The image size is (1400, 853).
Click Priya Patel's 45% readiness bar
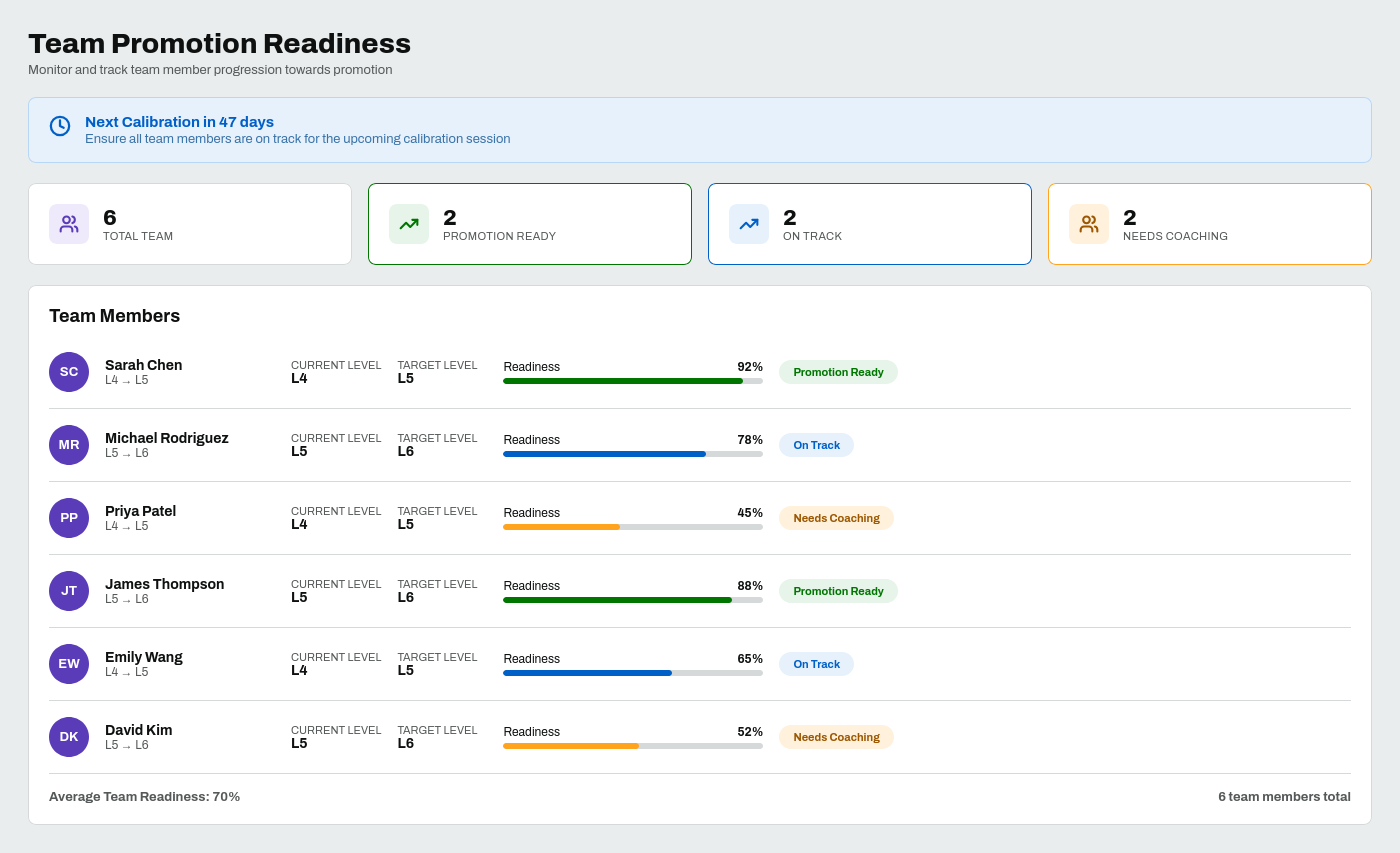click(633, 527)
